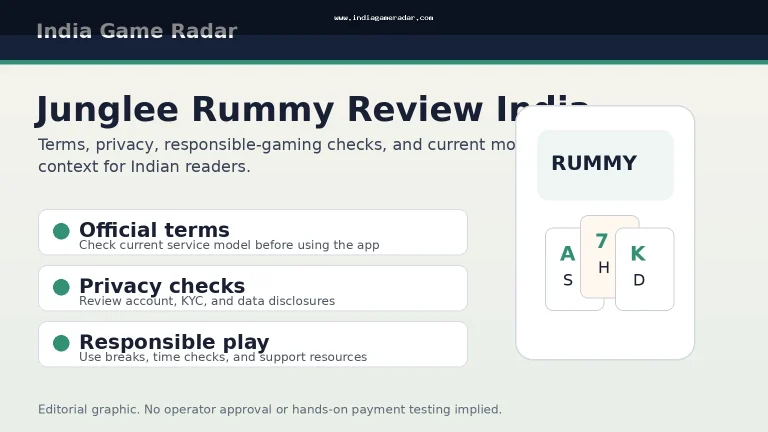
Task: Click the RUMMY label box
Action: (605, 165)
